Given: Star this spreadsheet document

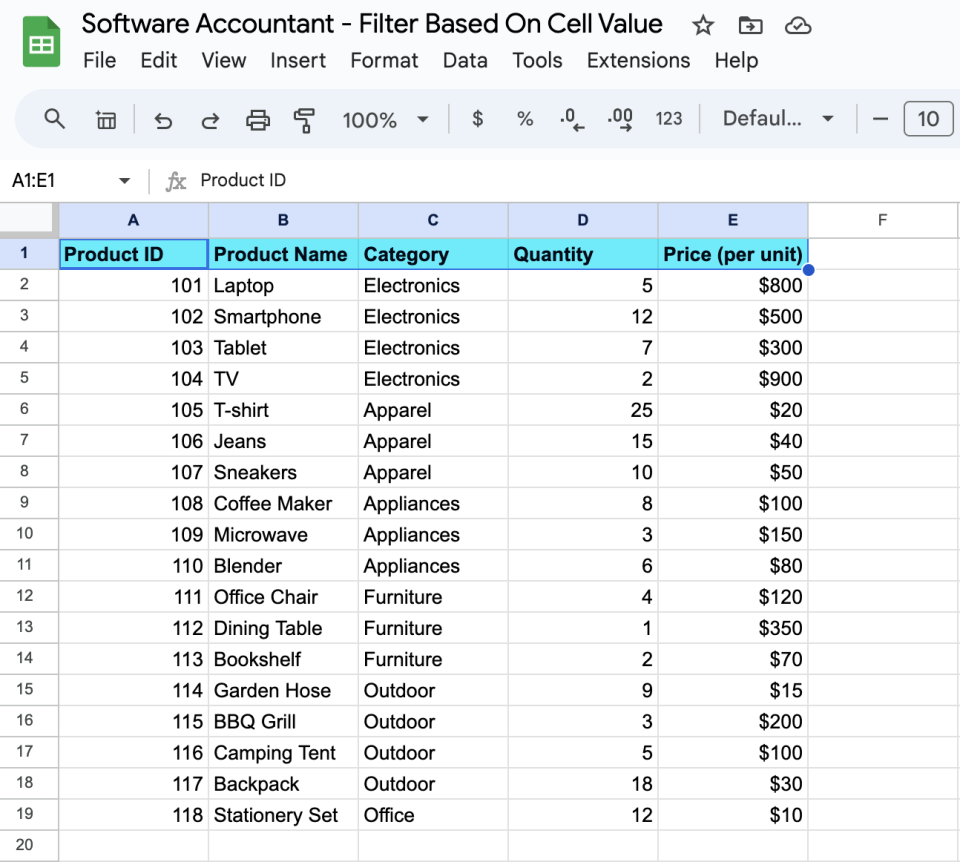Looking at the screenshot, I should (x=702, y=26).
